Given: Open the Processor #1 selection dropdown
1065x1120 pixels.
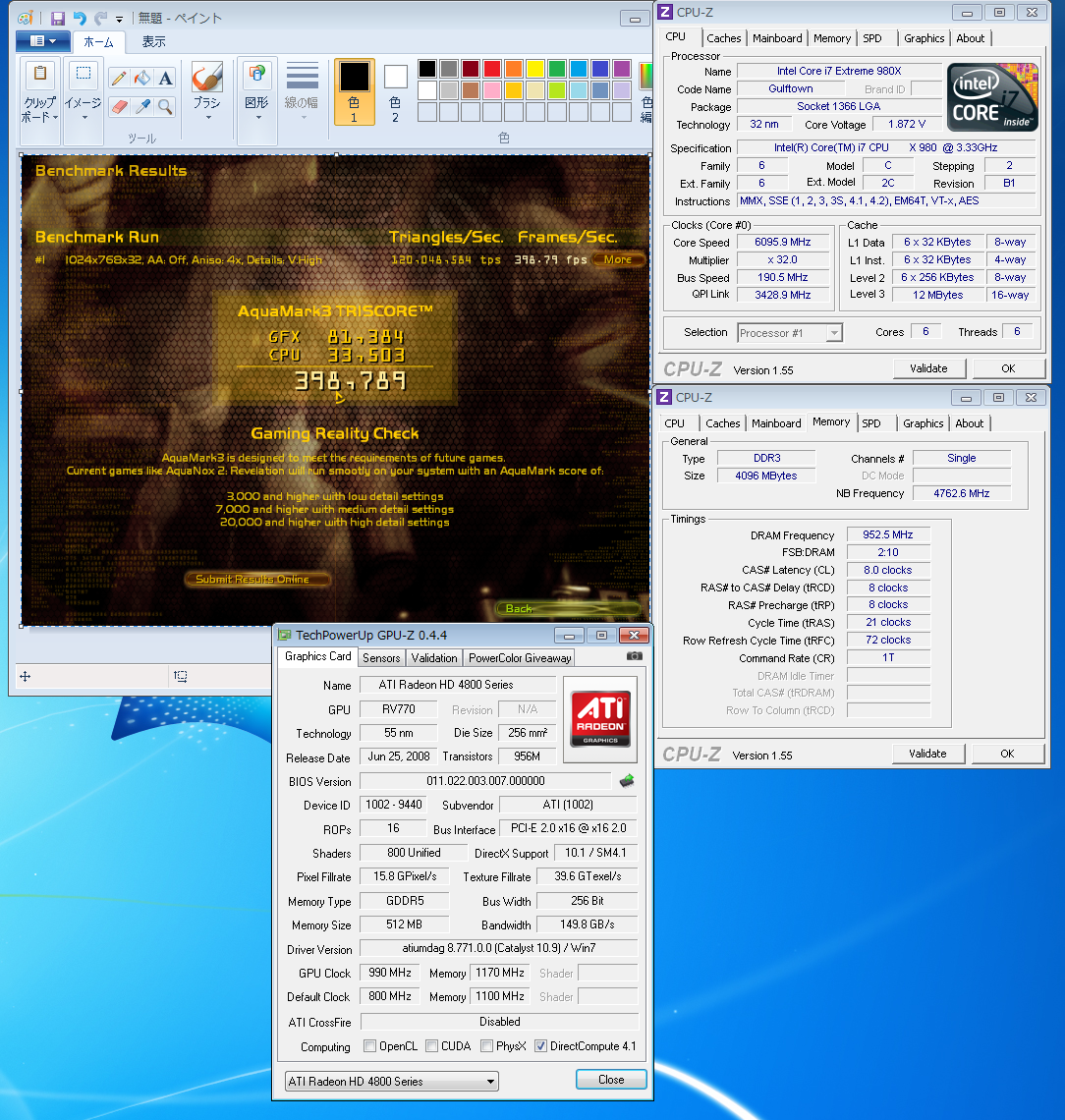Looking at the screenshot, I should (x=790, y=333).
